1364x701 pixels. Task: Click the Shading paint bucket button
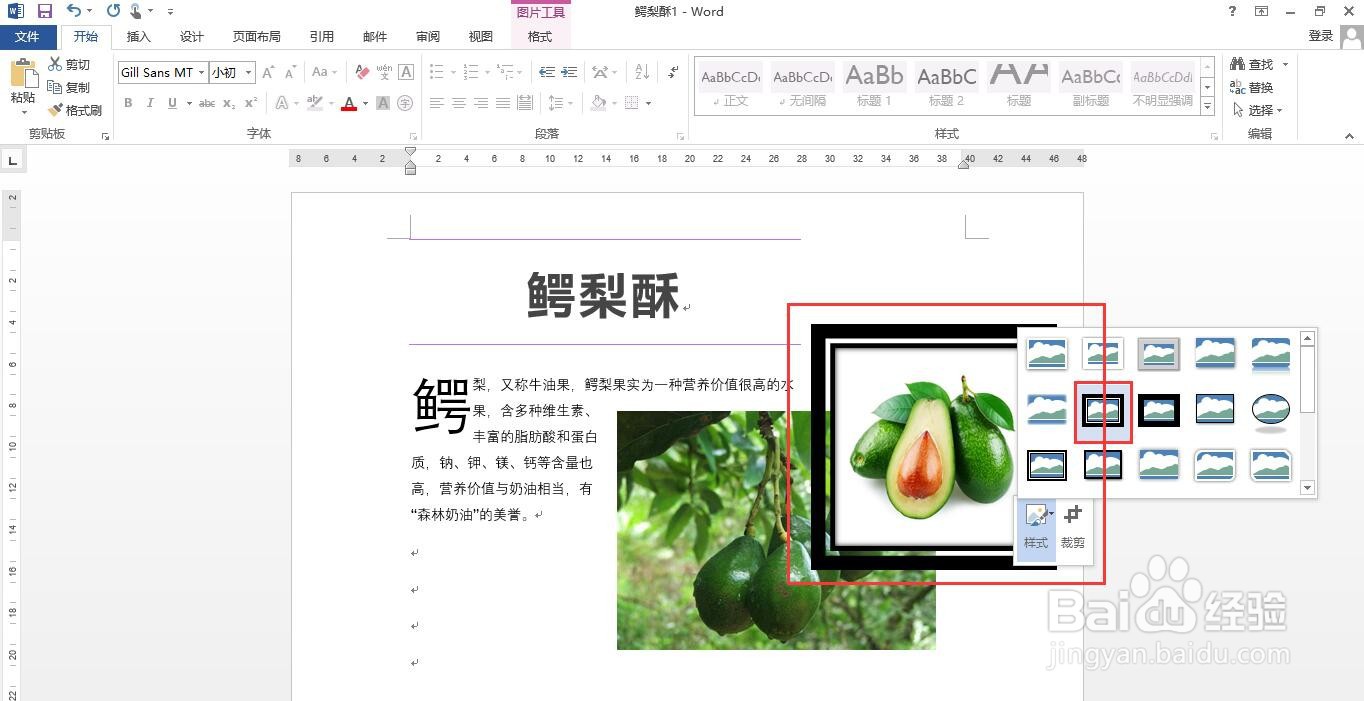tap(598, 103)
